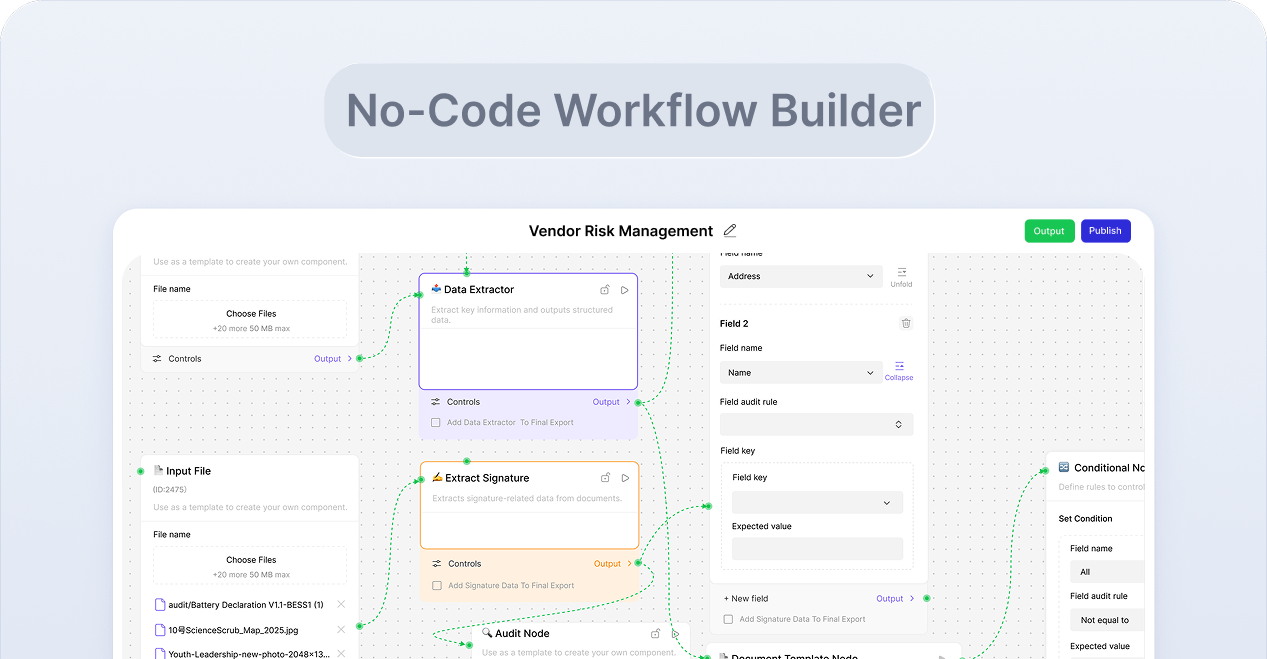The image size is (1267, 659).
Task: Edit the Vendor Risk Management title
Action: click(x=730, y=231)
